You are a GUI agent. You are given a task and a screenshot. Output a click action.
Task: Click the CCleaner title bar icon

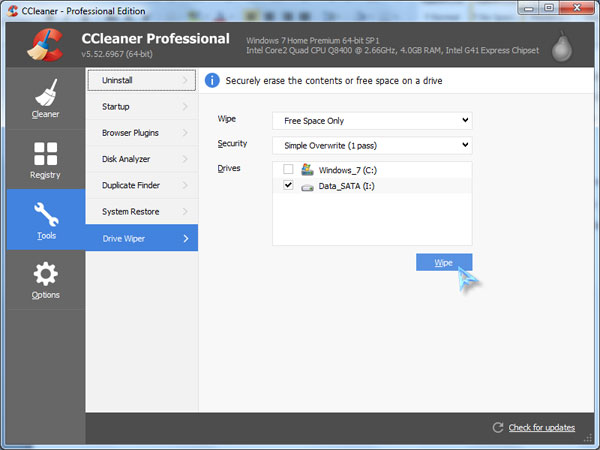tap(13, 11)
